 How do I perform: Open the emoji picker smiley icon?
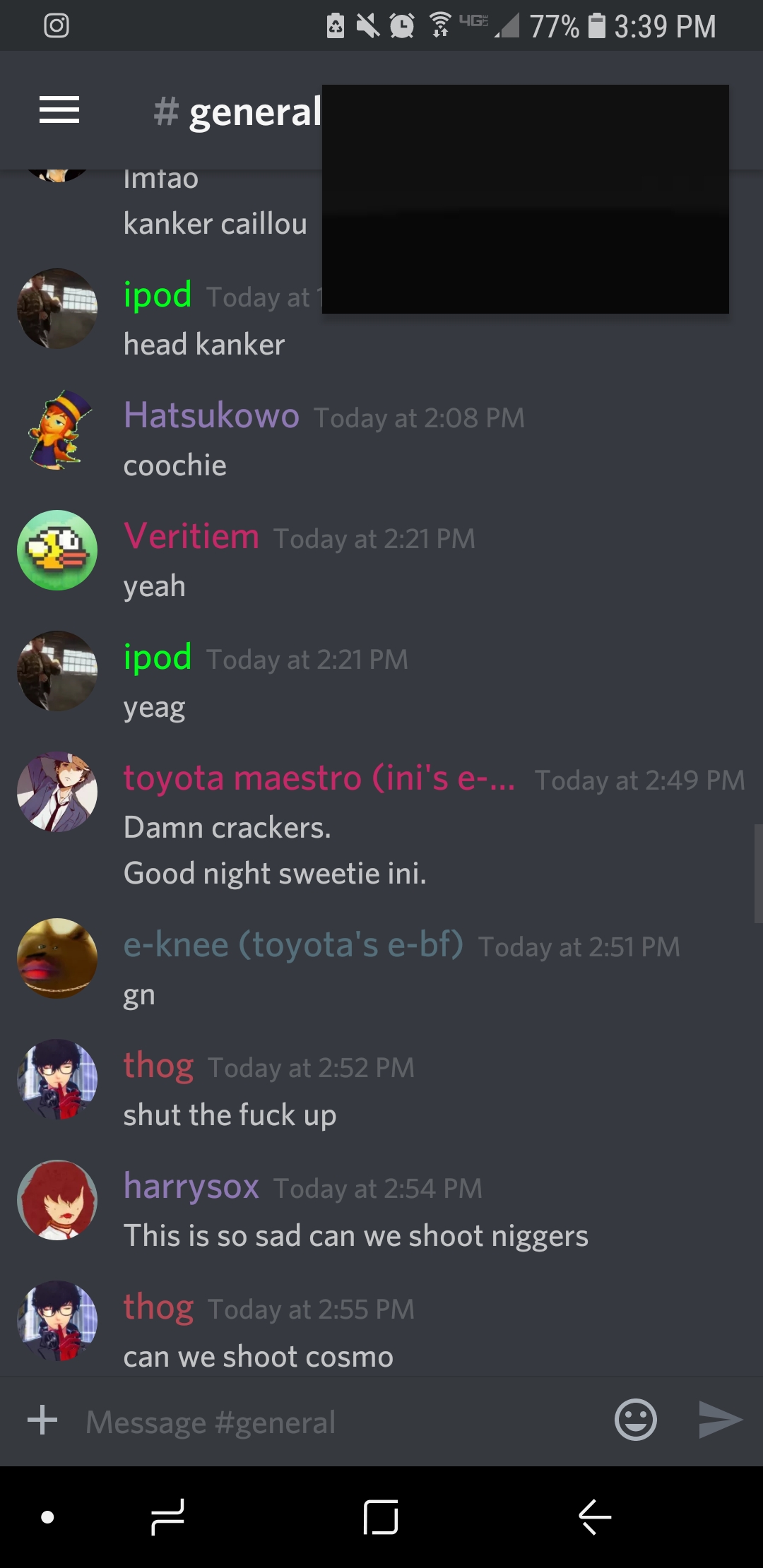click(636, 1420)
